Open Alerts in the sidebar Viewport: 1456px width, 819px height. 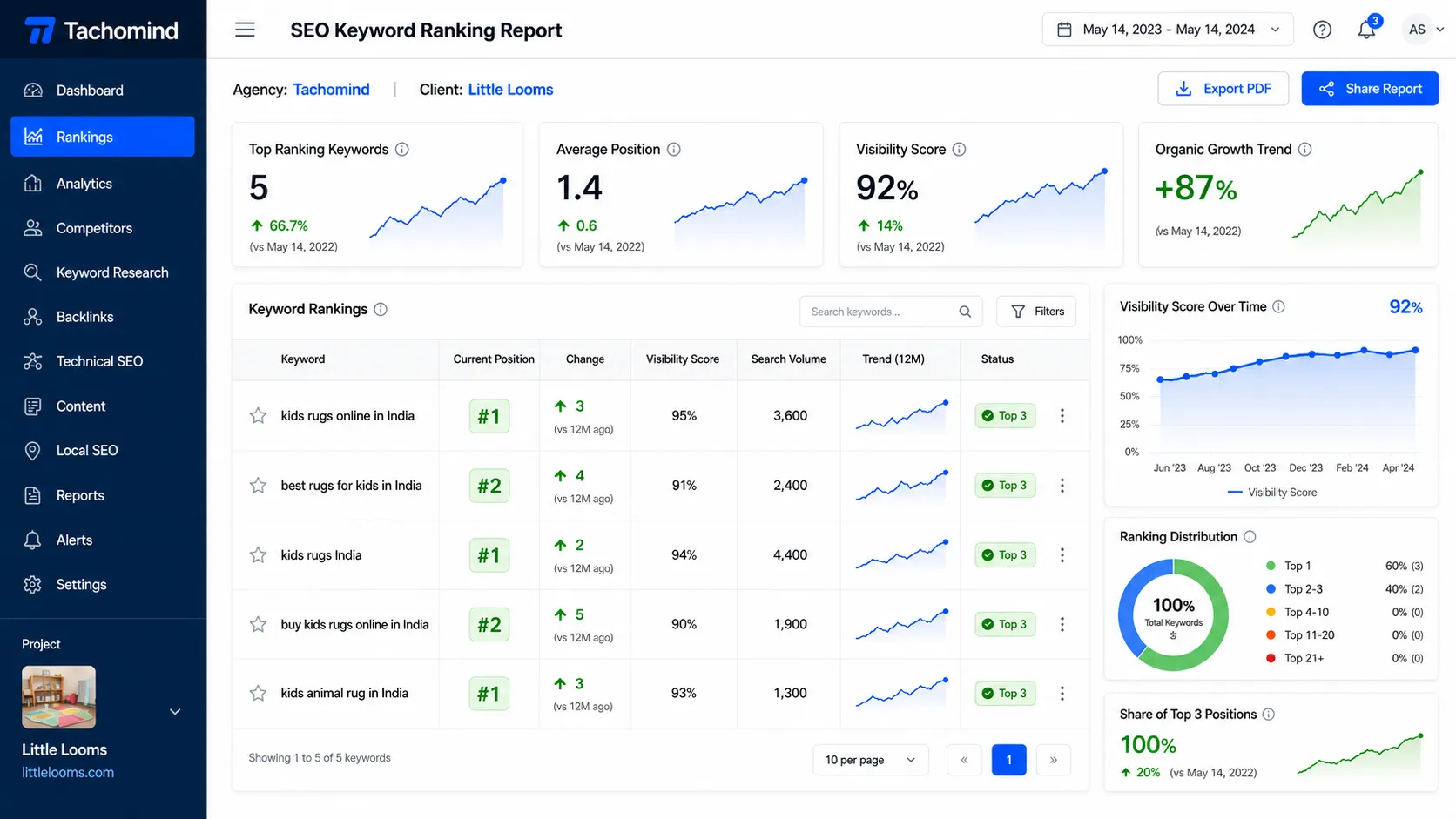(x=103, y=540)
